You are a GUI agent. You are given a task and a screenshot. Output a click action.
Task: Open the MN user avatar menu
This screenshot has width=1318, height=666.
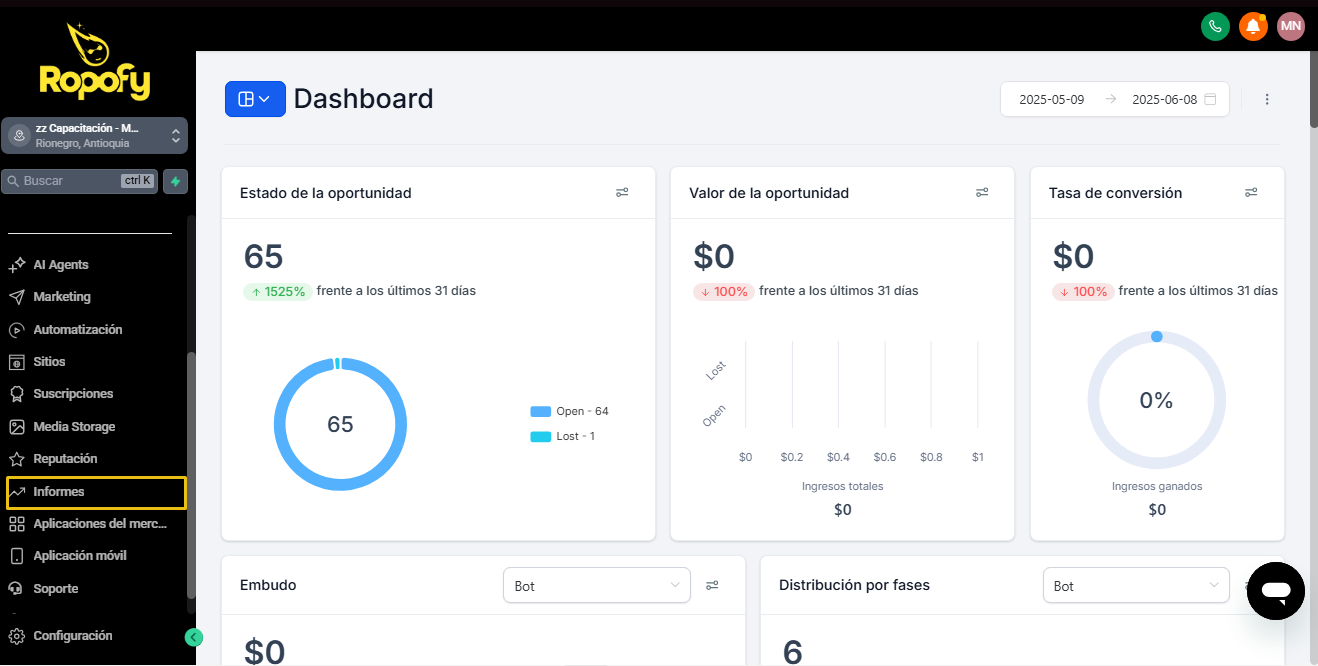(1291, 27)
